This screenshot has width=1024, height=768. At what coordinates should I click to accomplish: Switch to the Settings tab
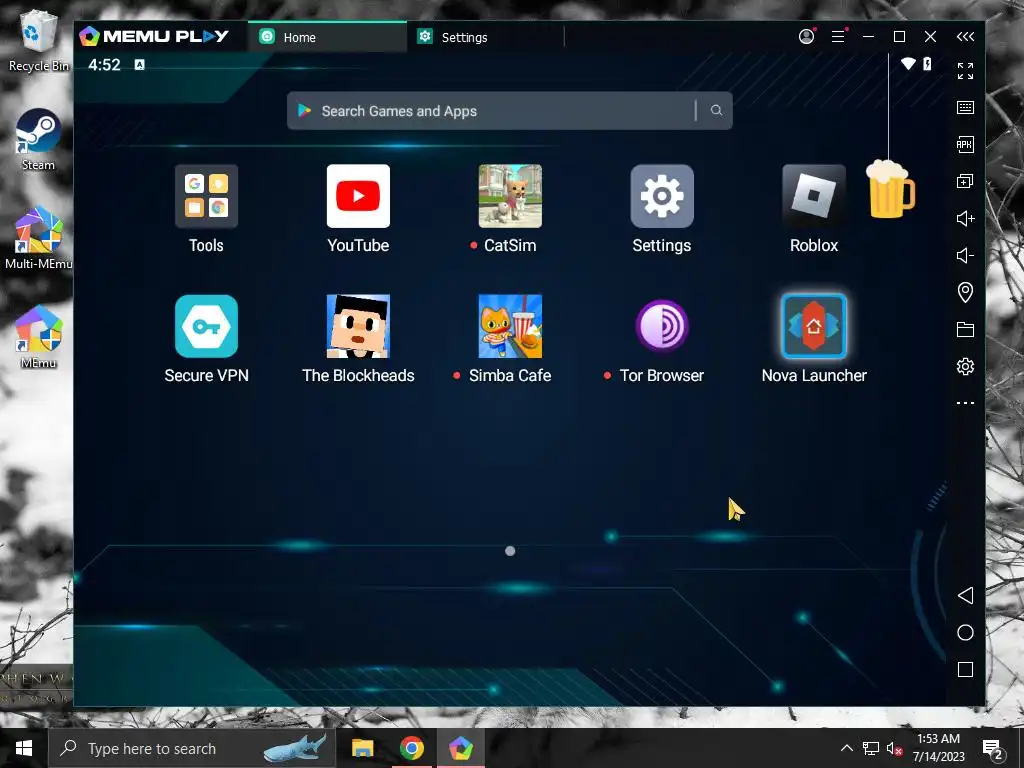coord(485,37)
